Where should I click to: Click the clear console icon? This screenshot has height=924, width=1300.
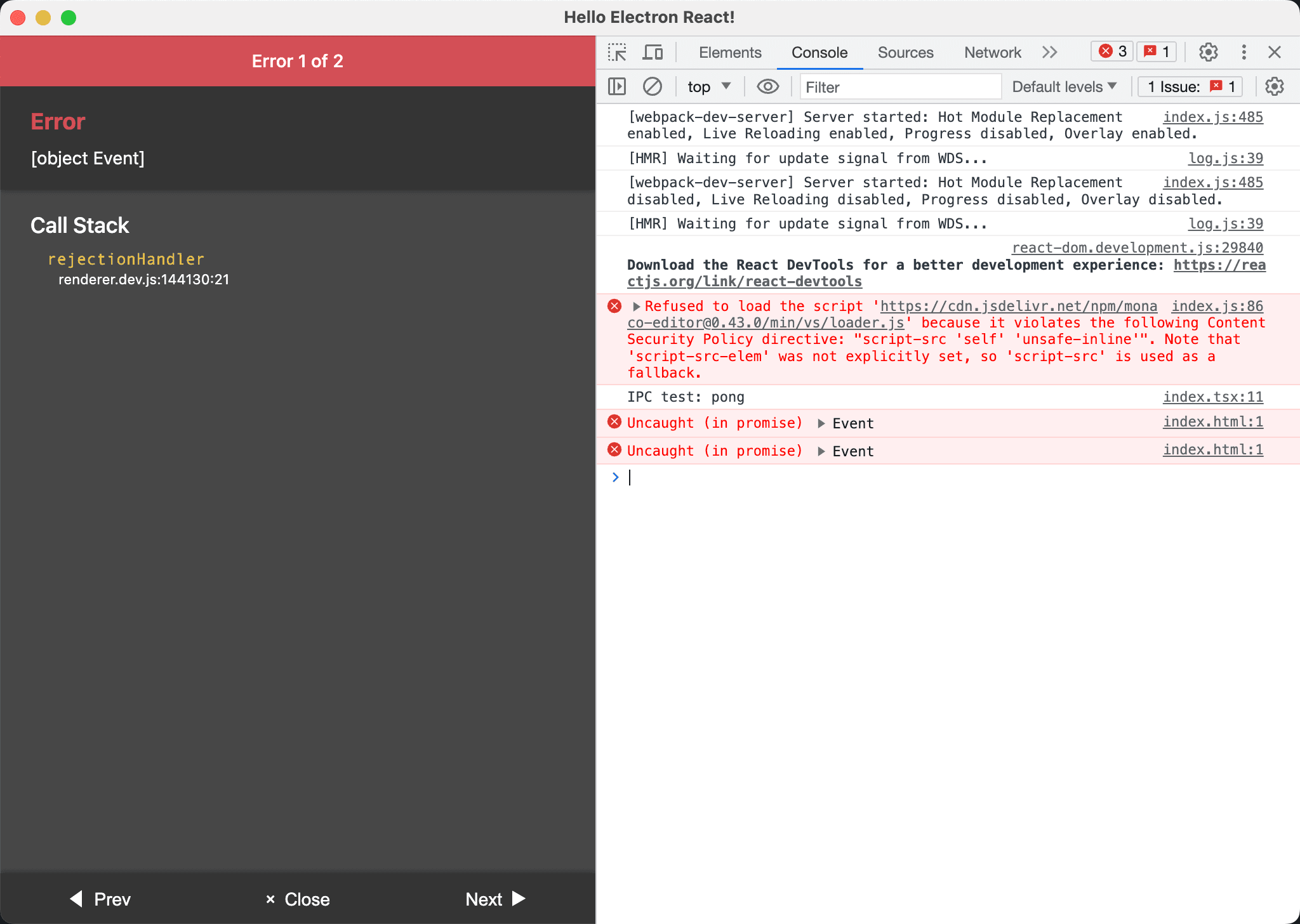point(653,86)
